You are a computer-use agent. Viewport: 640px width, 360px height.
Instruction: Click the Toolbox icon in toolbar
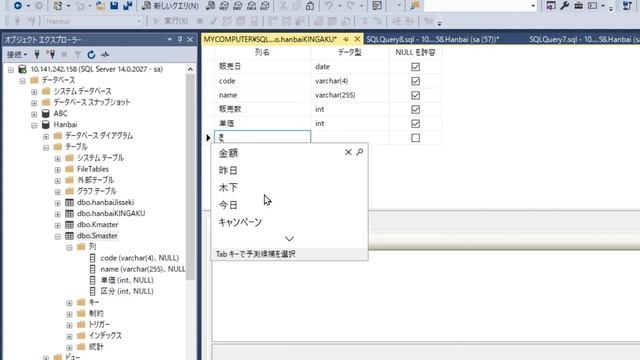pos(578,6)
